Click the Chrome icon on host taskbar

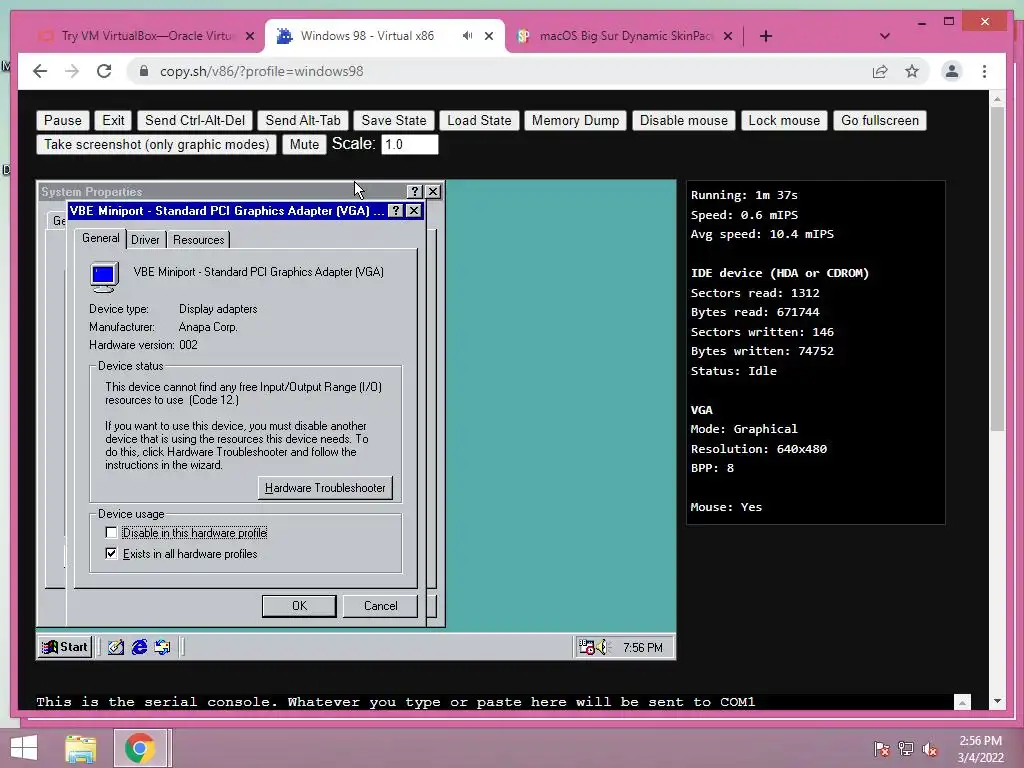tap(140, 748)
